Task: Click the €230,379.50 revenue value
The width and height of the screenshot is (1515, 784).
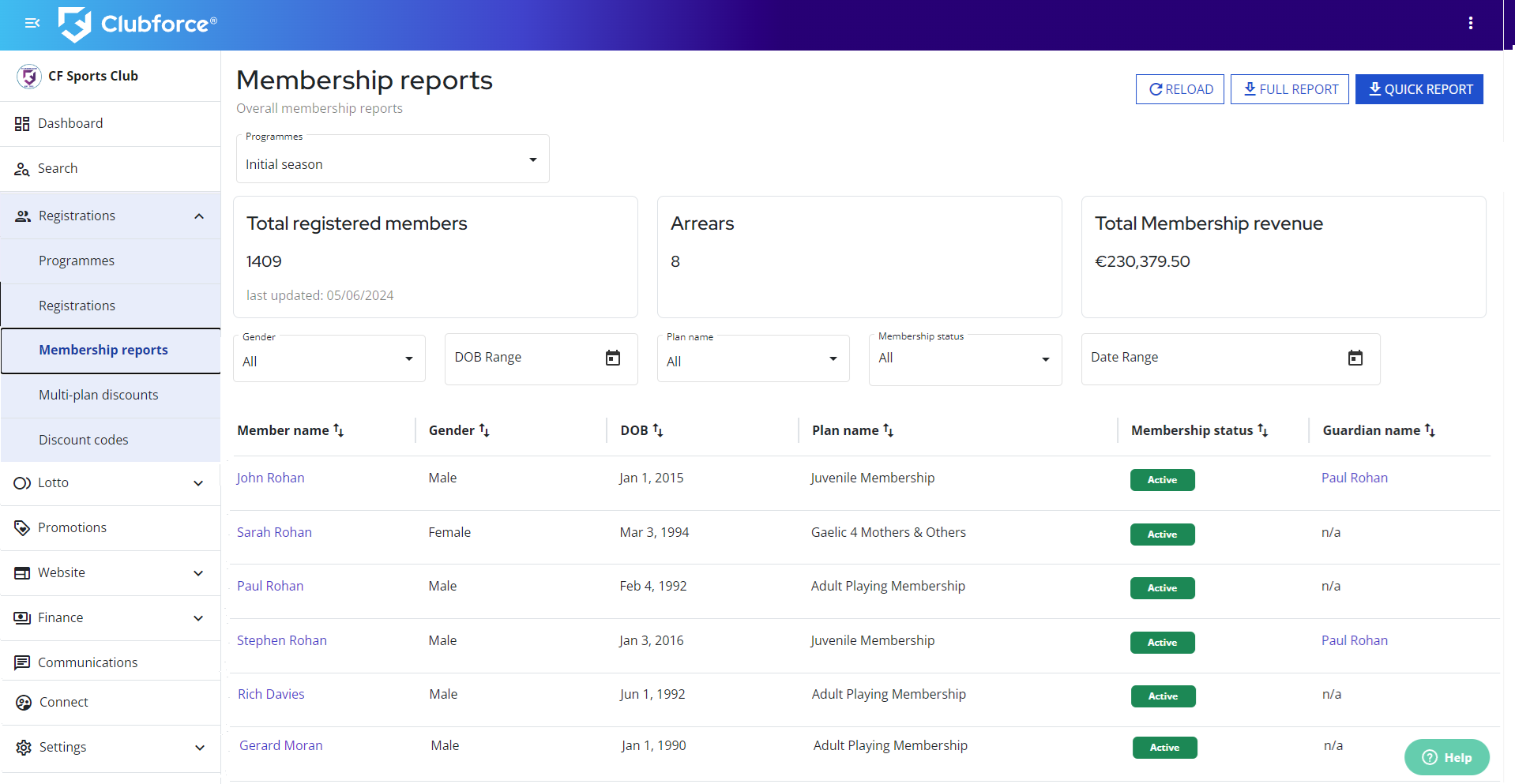Action: [x=1142, y=261]
